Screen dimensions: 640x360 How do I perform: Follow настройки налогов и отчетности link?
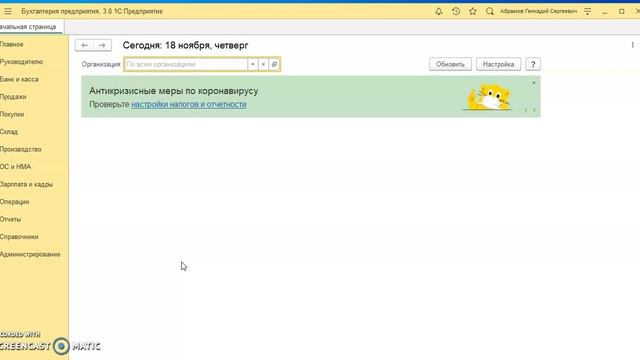click(189, 104)
